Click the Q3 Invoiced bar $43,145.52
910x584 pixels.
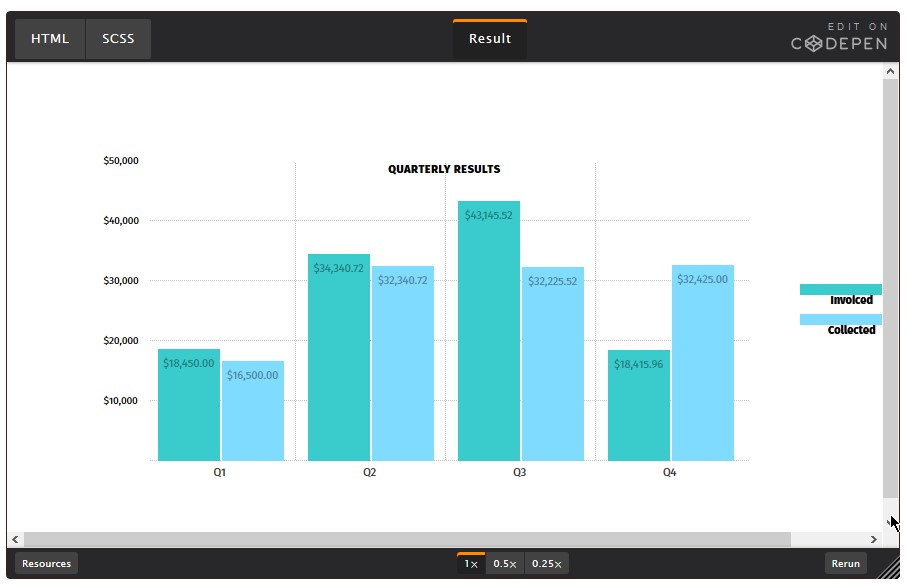pos(489,331)
